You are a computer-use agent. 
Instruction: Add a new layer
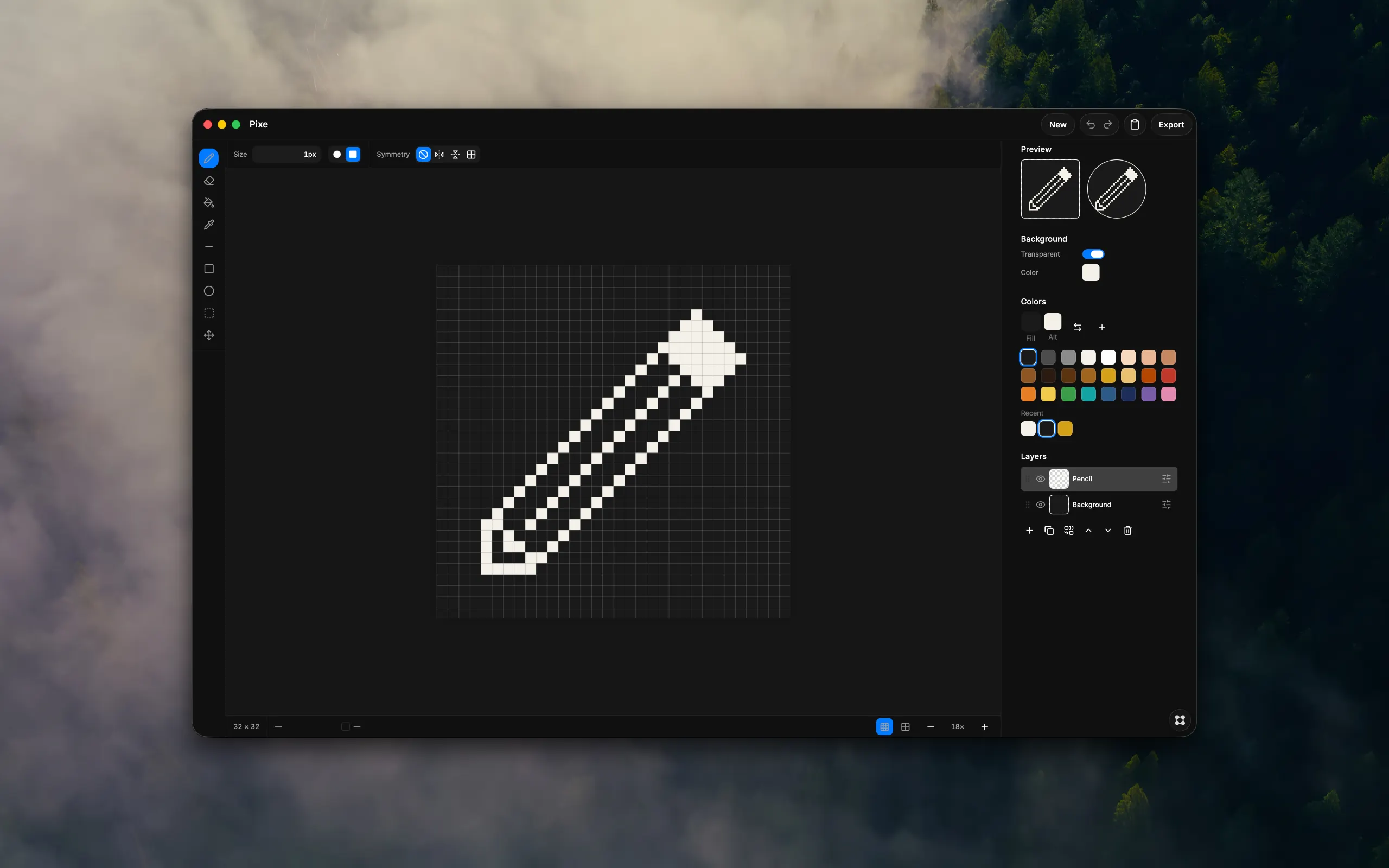[1029, 531]
